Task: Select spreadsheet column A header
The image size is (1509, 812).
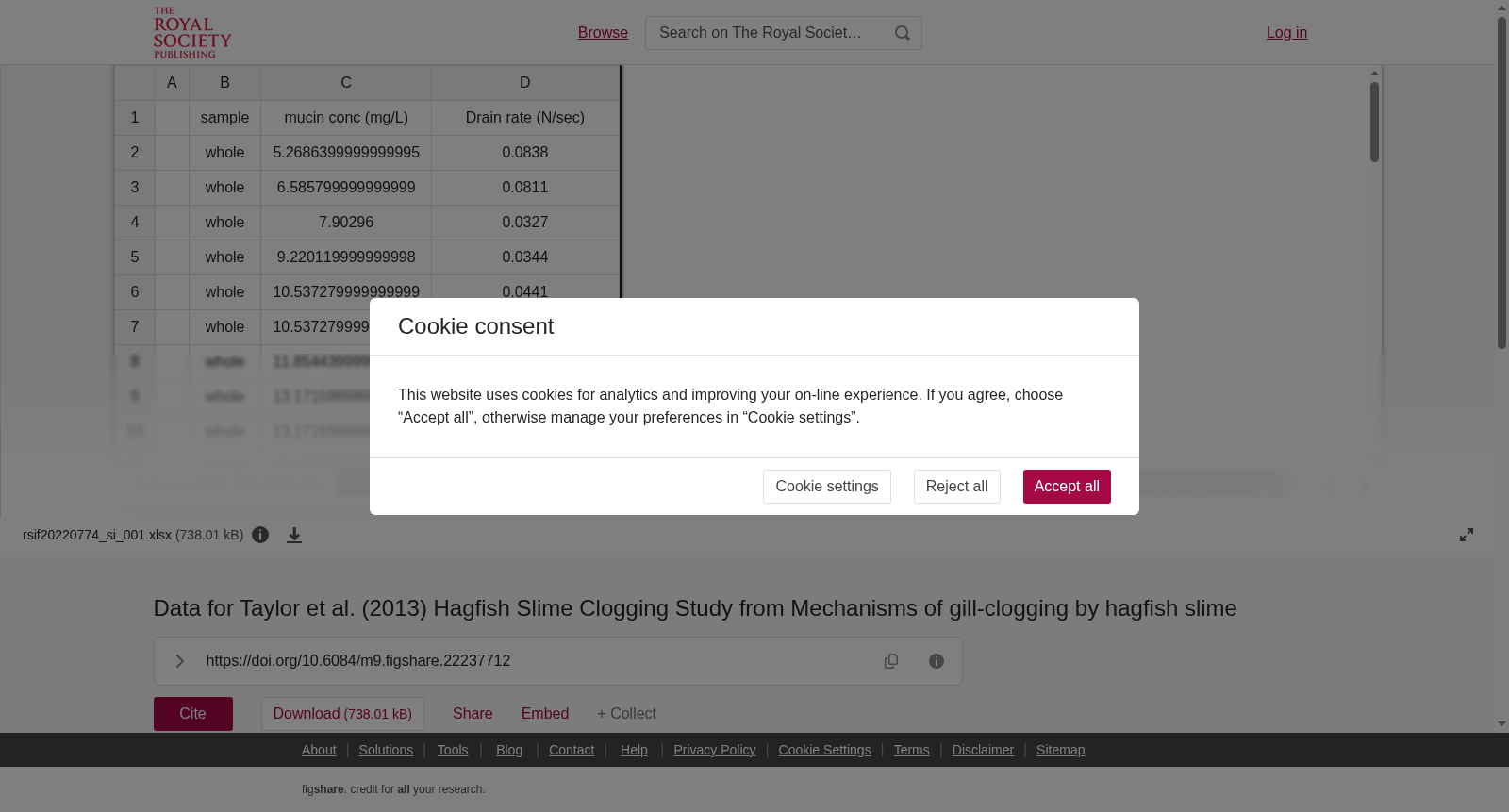Action: (172, 83)
